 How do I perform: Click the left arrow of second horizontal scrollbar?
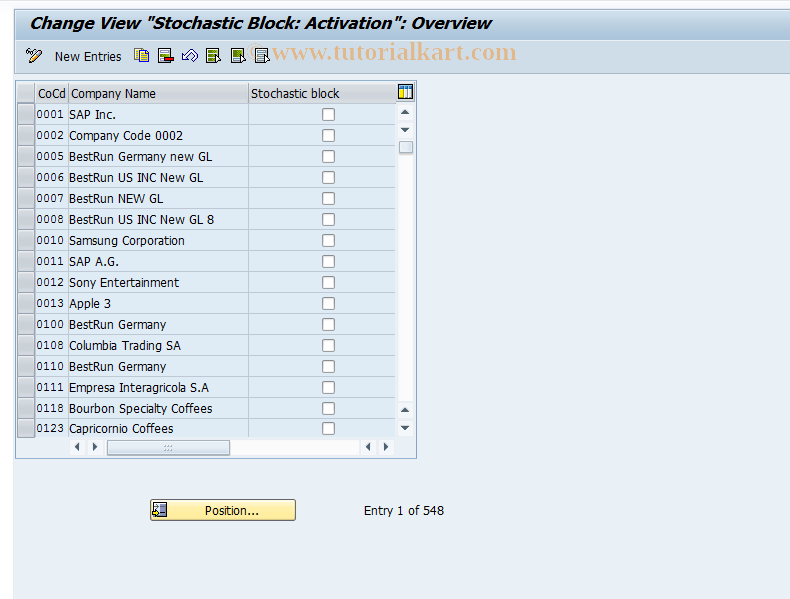pos(368,447)
